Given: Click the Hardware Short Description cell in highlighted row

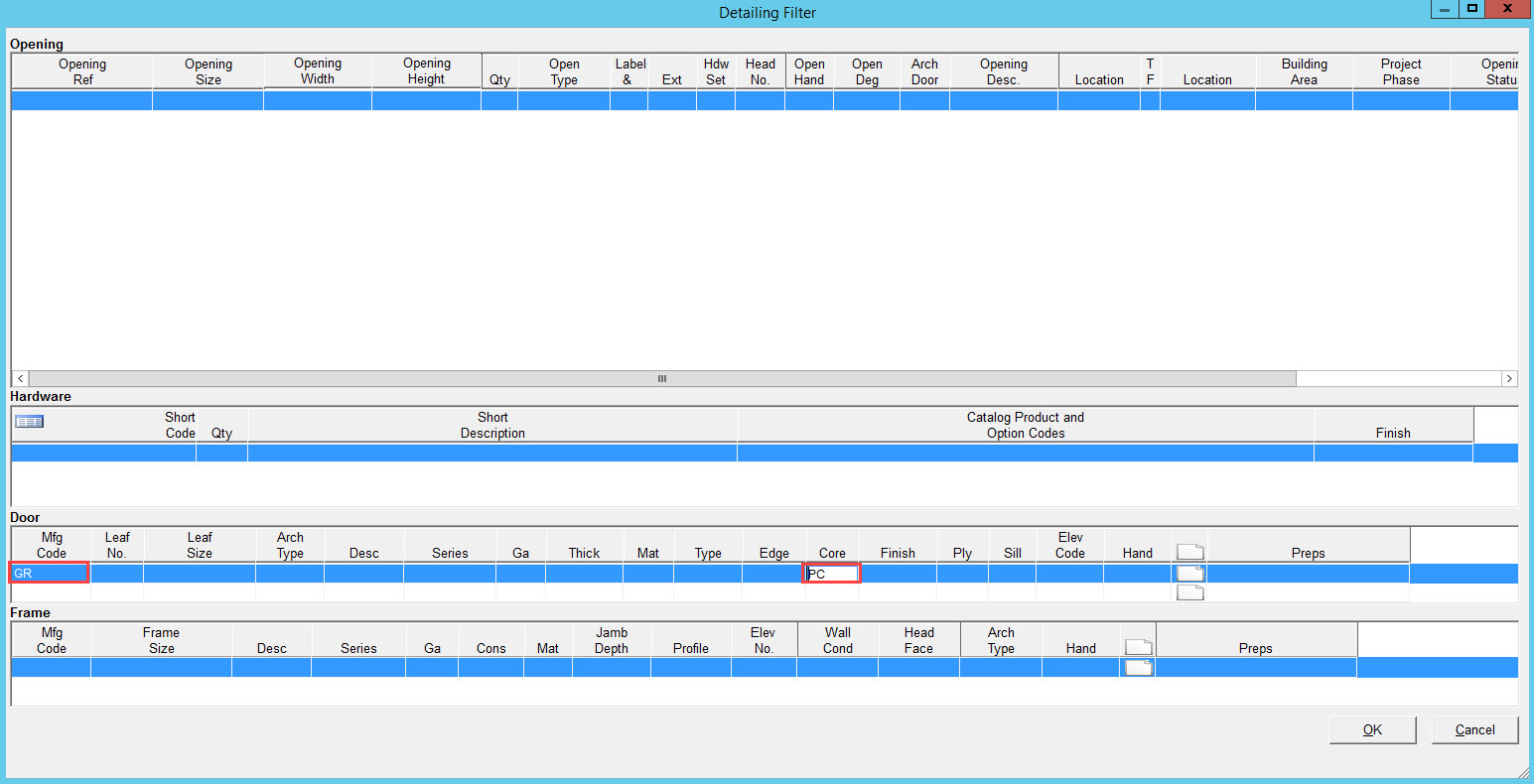Looking at the screenshot, I should coord(492,453).
